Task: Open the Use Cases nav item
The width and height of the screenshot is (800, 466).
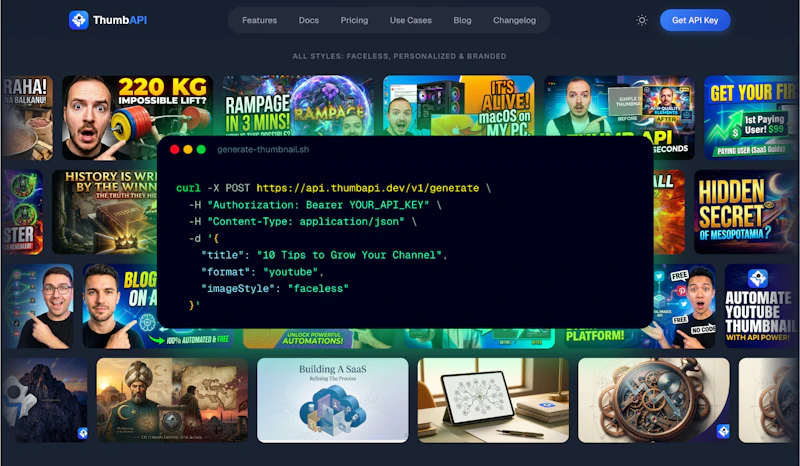Action: pyautogui.click(x=411, y=20)
